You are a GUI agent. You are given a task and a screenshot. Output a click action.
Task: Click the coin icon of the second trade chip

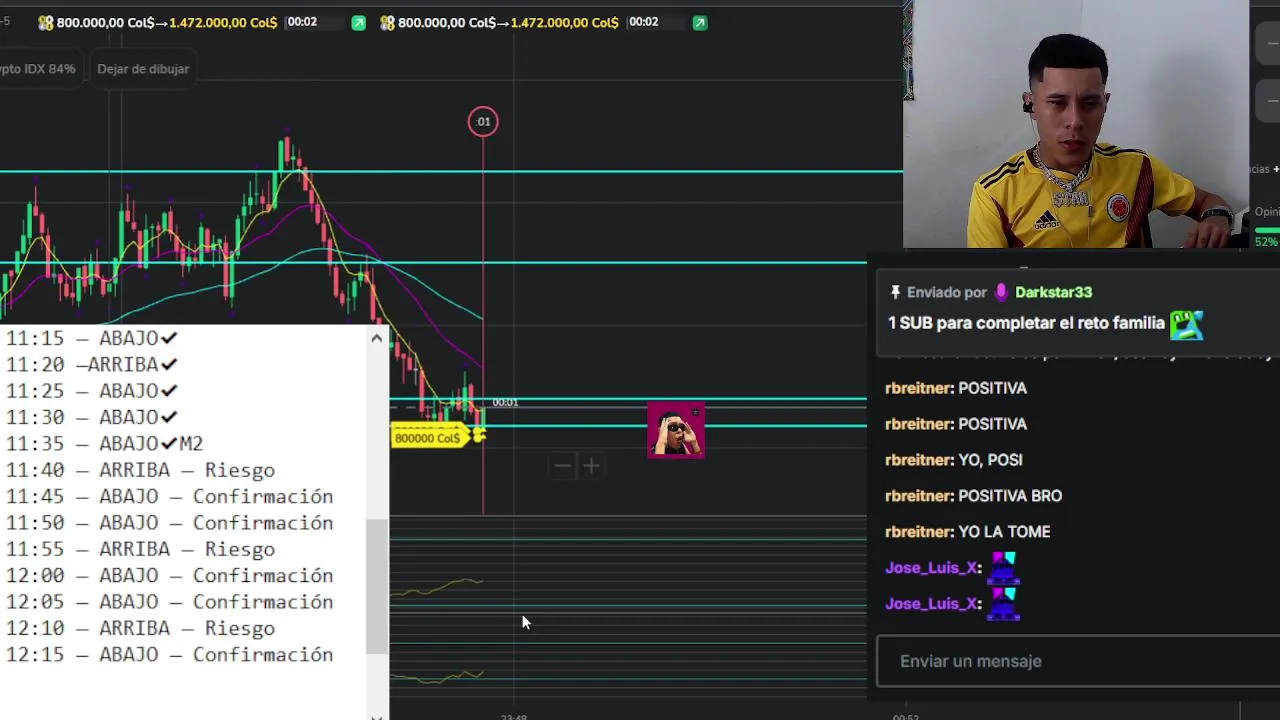tap(387, 22)
